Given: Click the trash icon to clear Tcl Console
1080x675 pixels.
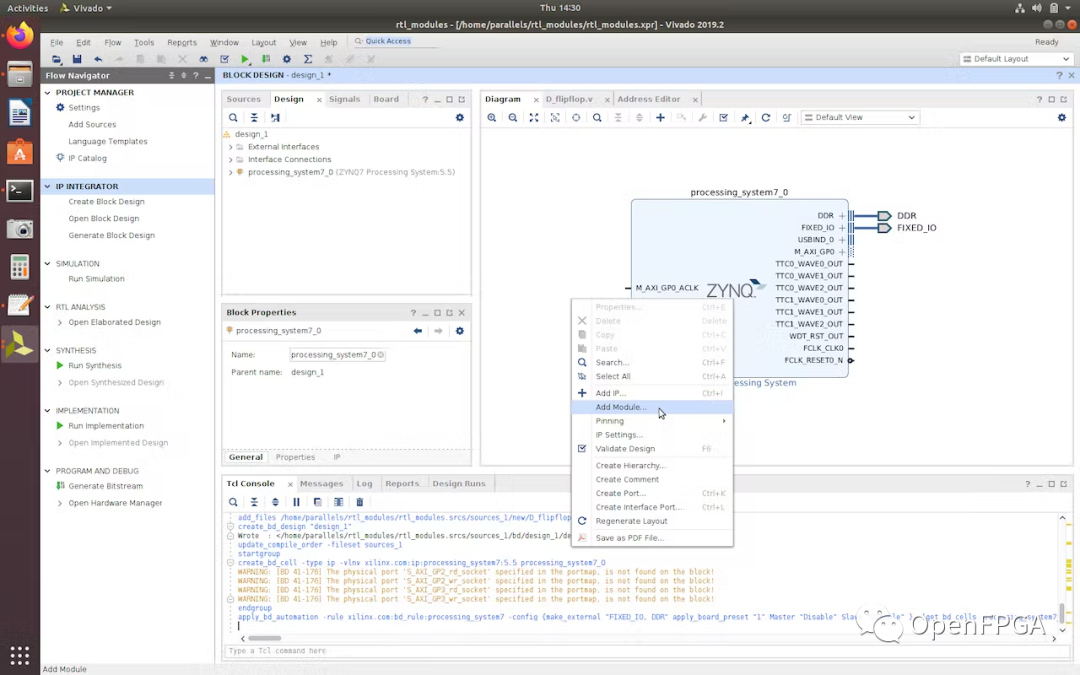Looking at the screenshot, I should pos(360,502).
